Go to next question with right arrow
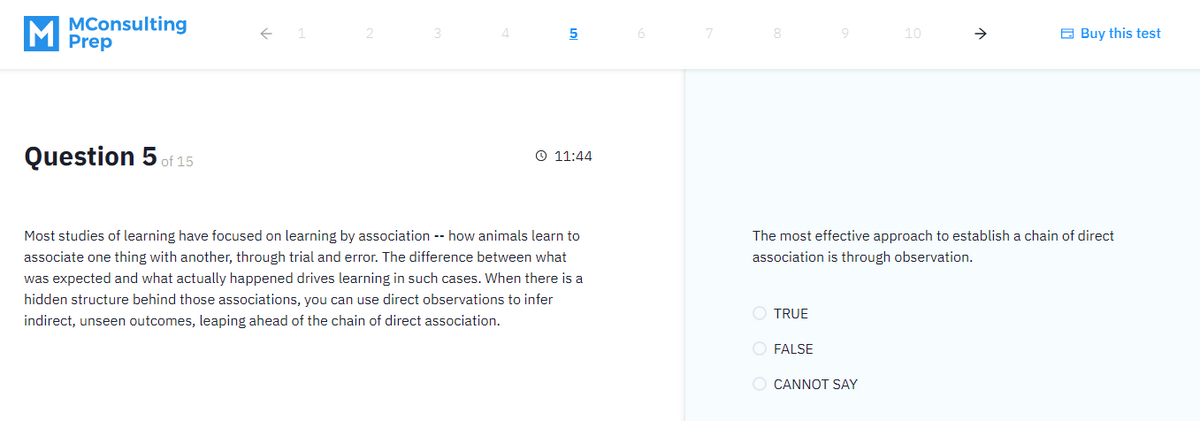The image size is (1200, 421). (981, 34)
